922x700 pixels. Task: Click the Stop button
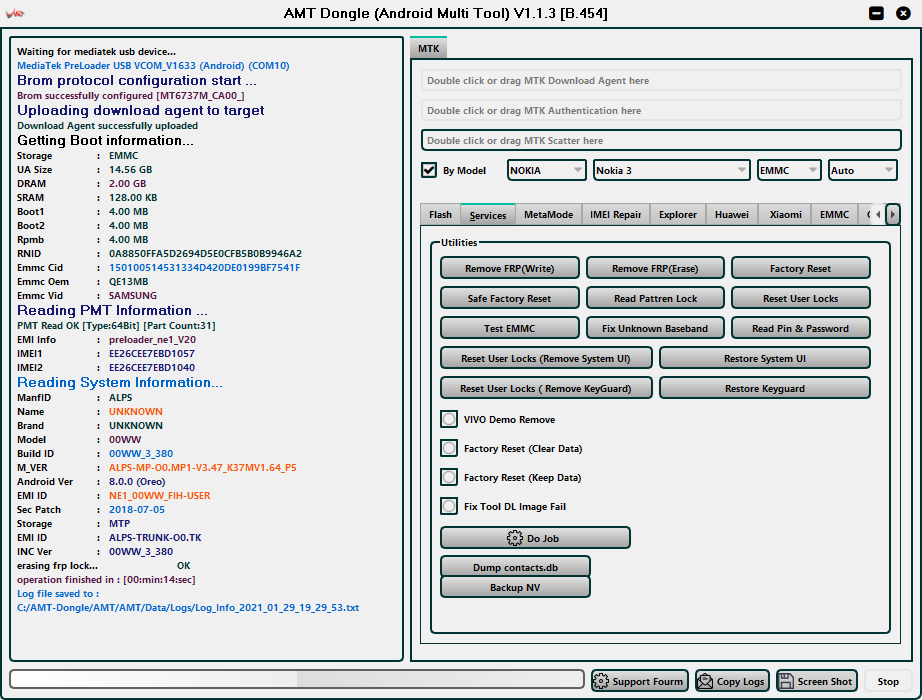pos(888,681)
